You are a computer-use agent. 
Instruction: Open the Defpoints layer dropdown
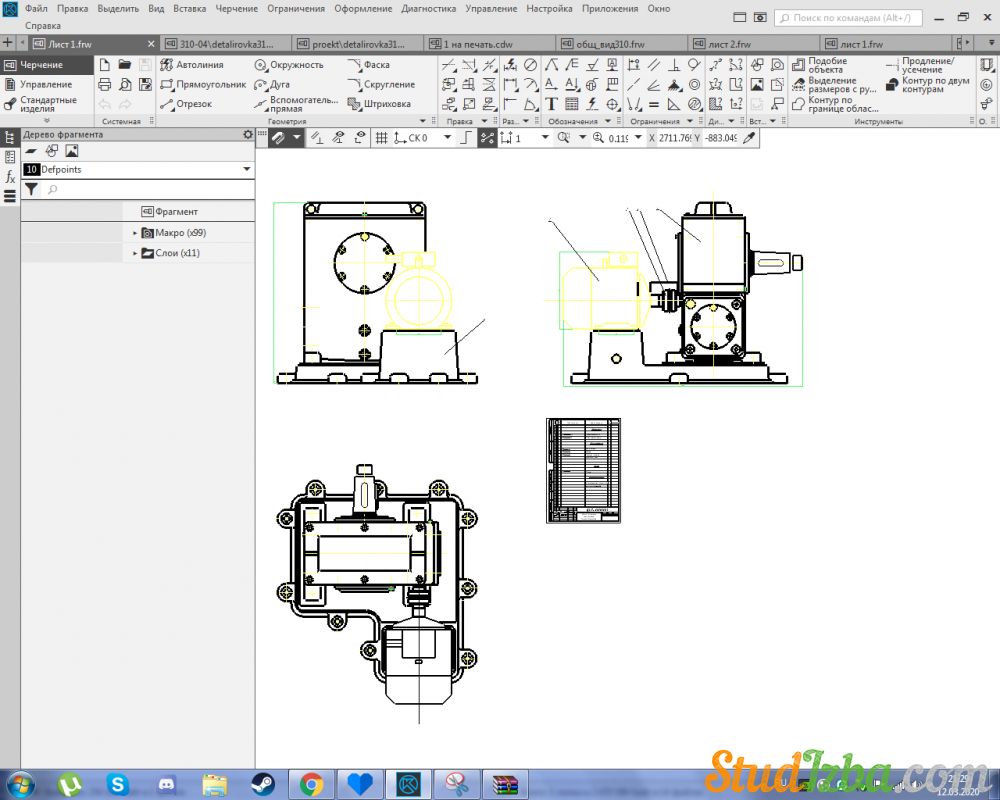pyautogui.click(x=246, y=170)
